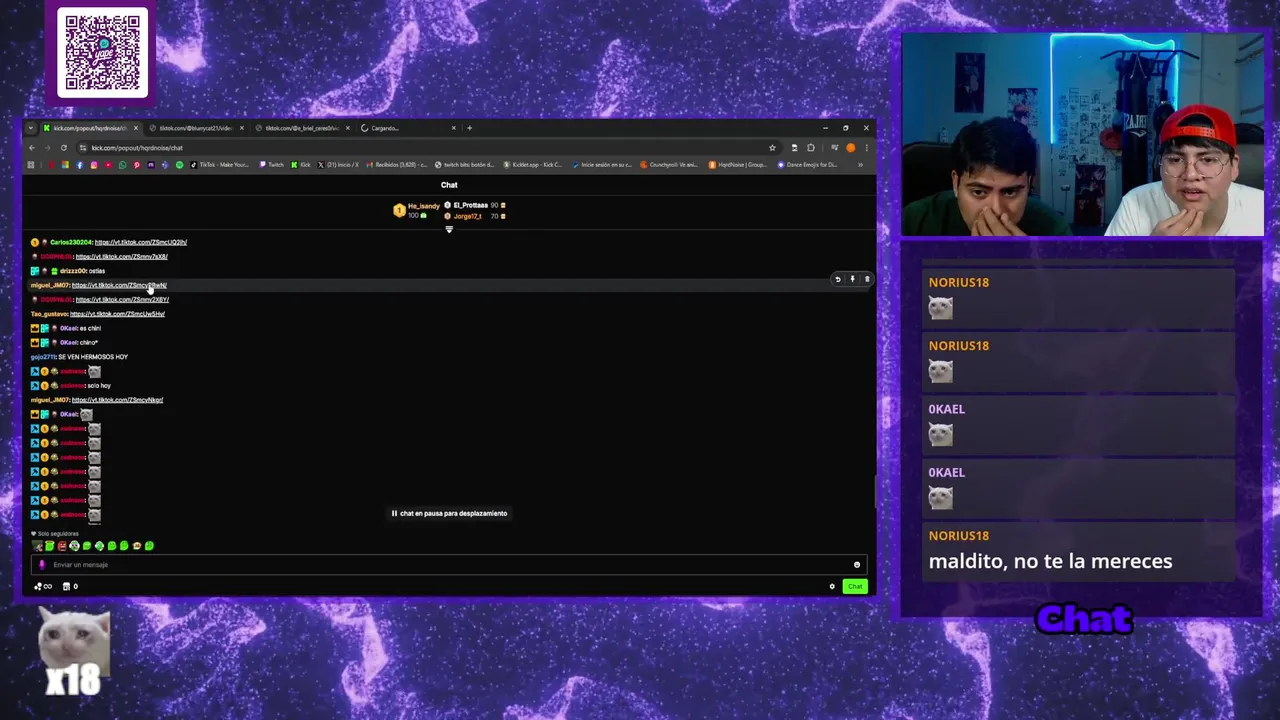Screen dimensions: 1280x720
Task: Open Carlos230204's TikTok link
Action: 140,242
